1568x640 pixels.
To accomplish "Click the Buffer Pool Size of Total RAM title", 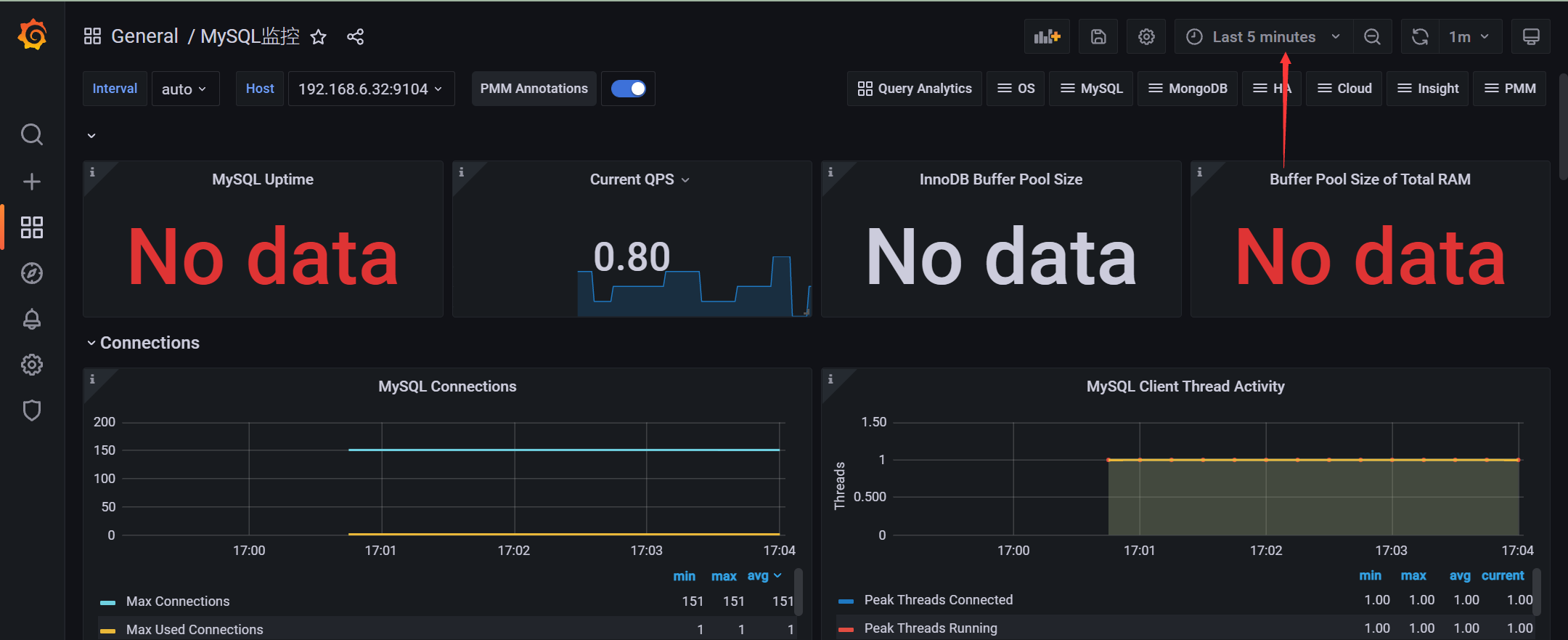I will (1370, 179).
